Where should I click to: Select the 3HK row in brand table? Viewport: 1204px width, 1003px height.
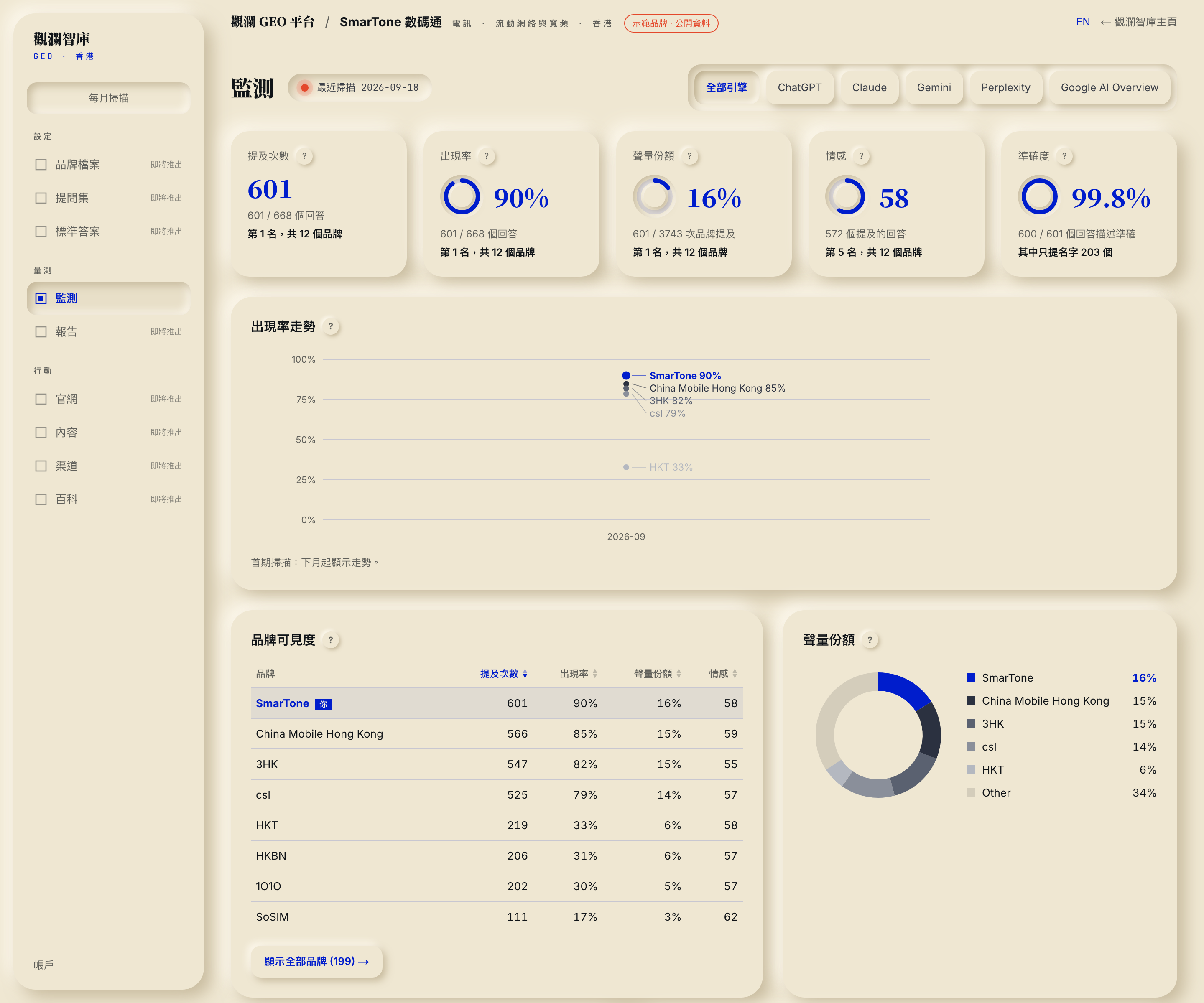point(497,764)
